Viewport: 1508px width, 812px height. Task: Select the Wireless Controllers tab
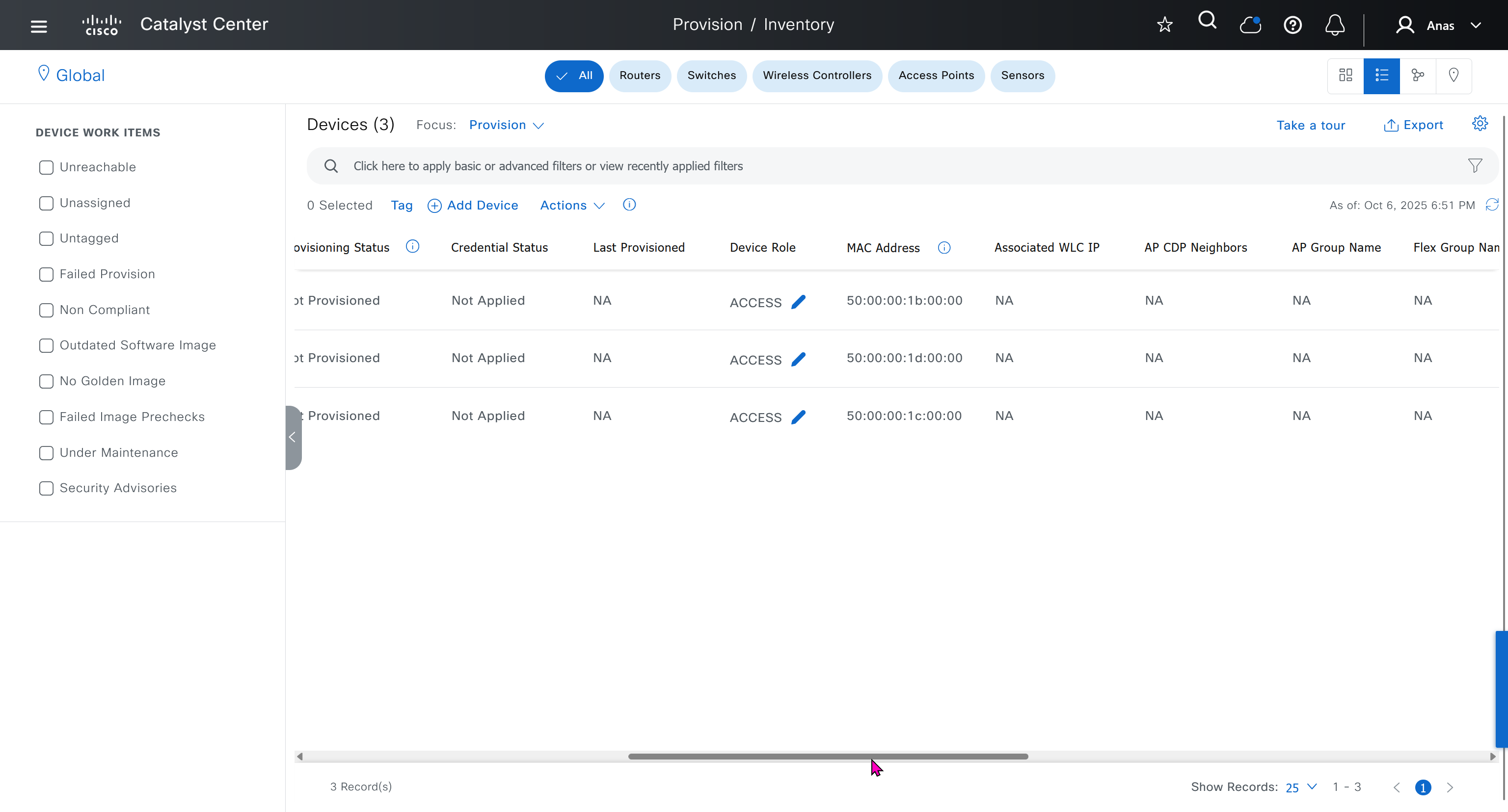point(817,76)
